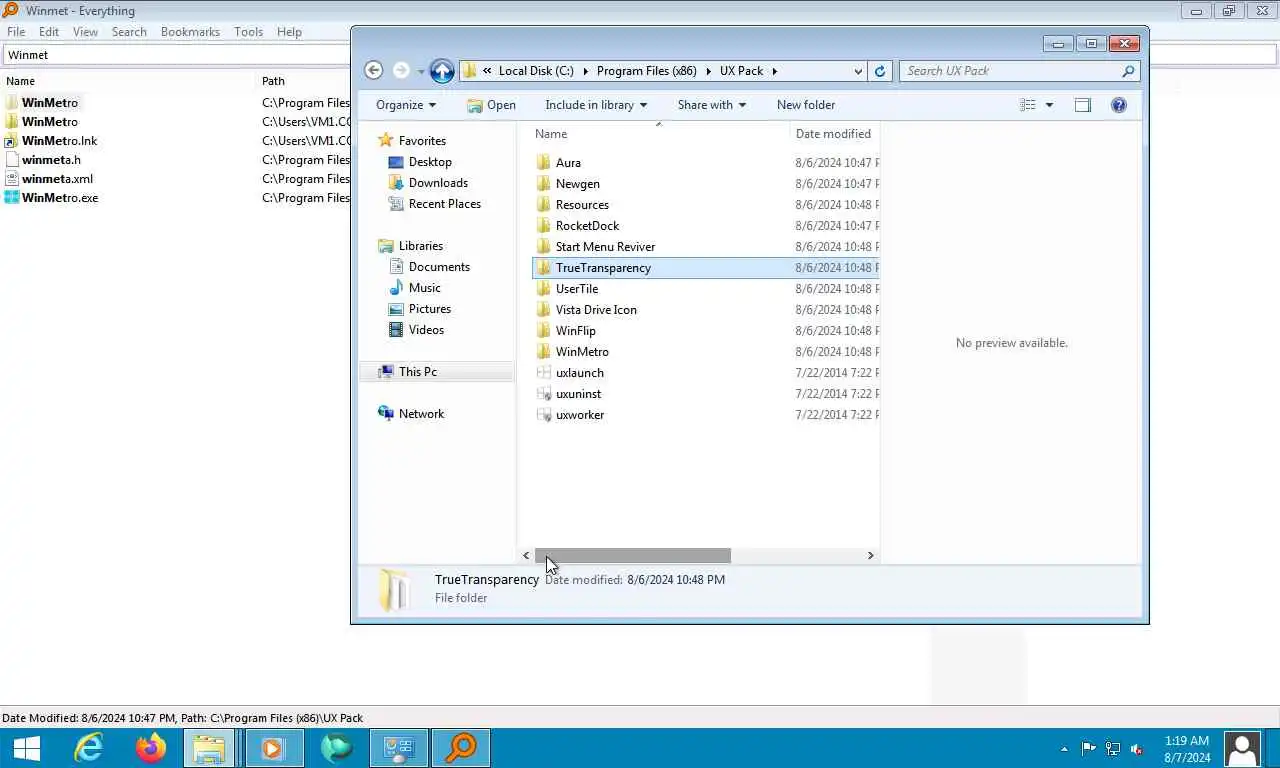Select the WinFlip folder
This screenshot has height=768, width=1280.
pyautogui.click(x=576, y=331)
